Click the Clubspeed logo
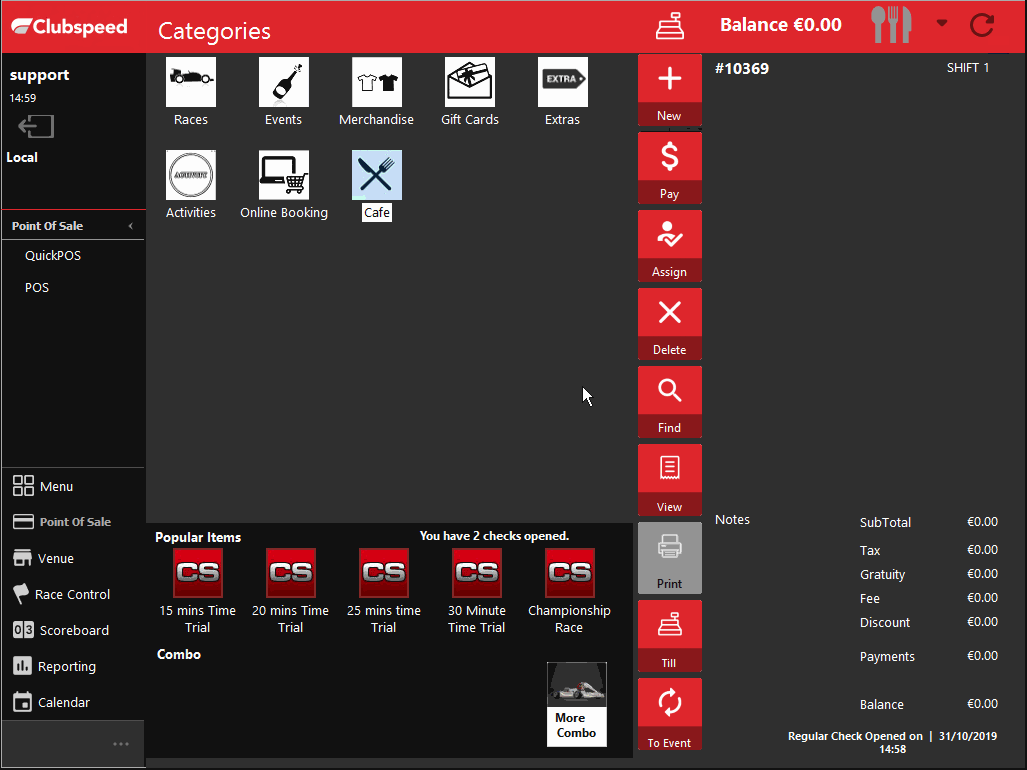This screenshot has width=1027, height=770. pyautogui.click(x=69, y=27)
